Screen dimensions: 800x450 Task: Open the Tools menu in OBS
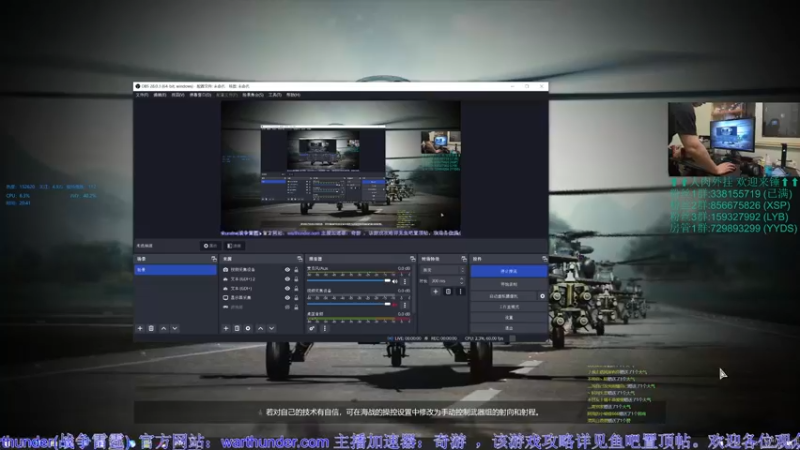point(275,95)
